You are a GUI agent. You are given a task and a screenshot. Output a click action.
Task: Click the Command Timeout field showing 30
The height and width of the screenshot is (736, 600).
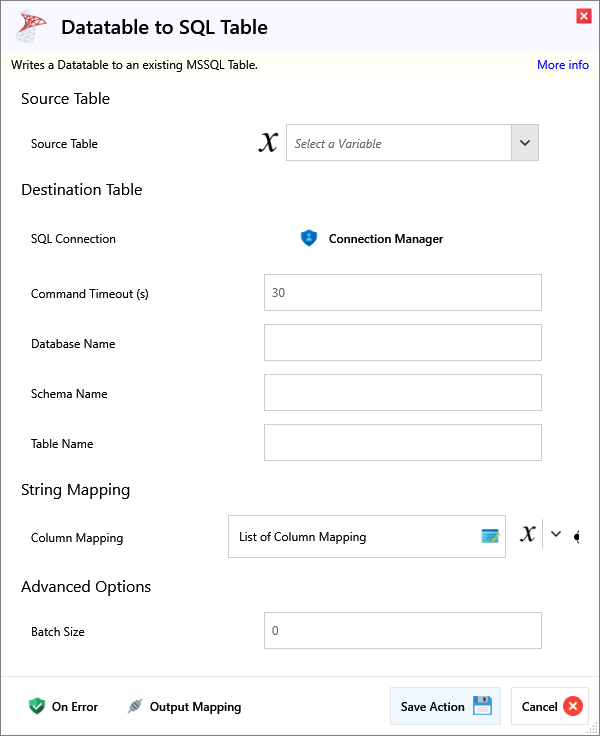402,293
